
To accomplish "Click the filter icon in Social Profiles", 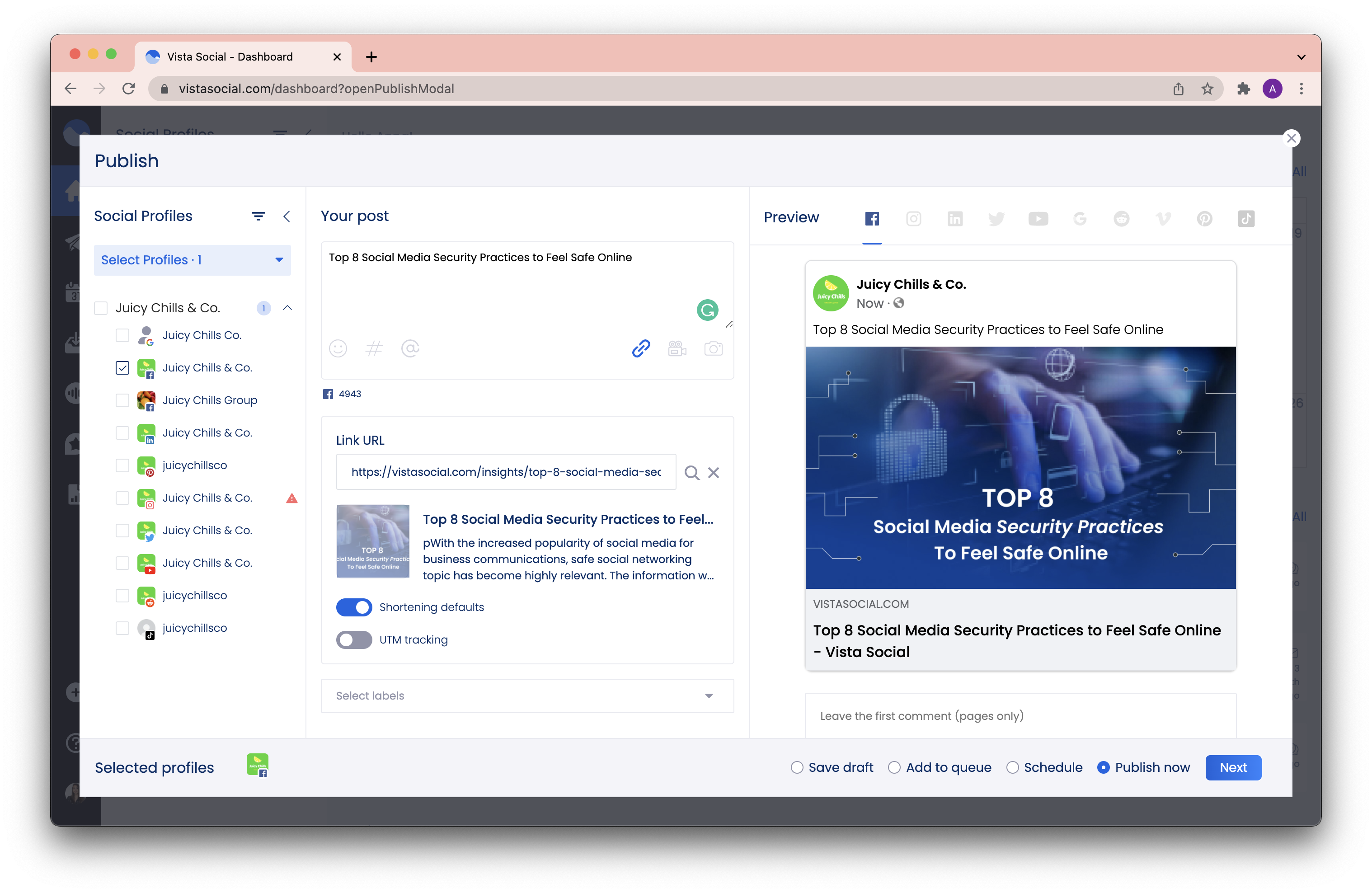I will [258, 216].
